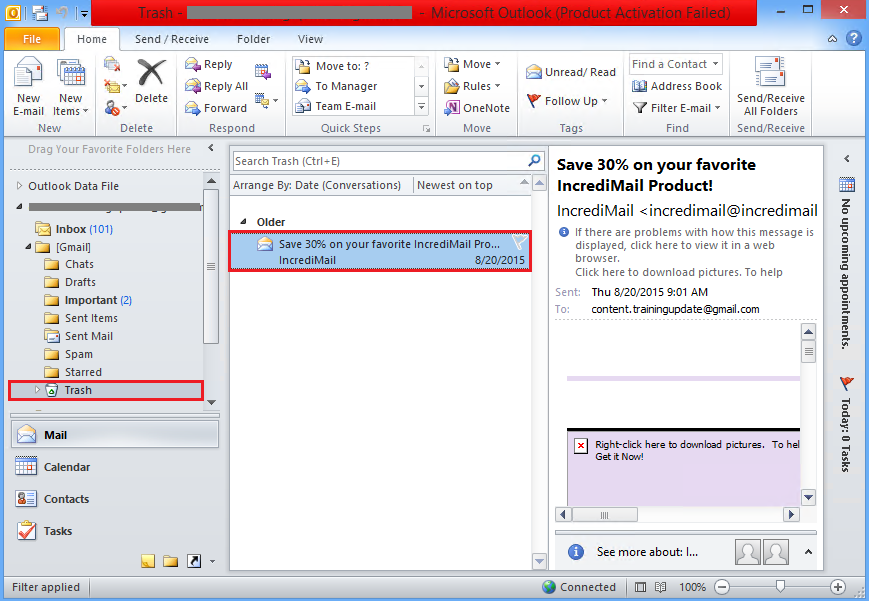The height and width of the screenshot is (601, 869).
Task: Click the Ignore conversation icon
Action: 112,64
